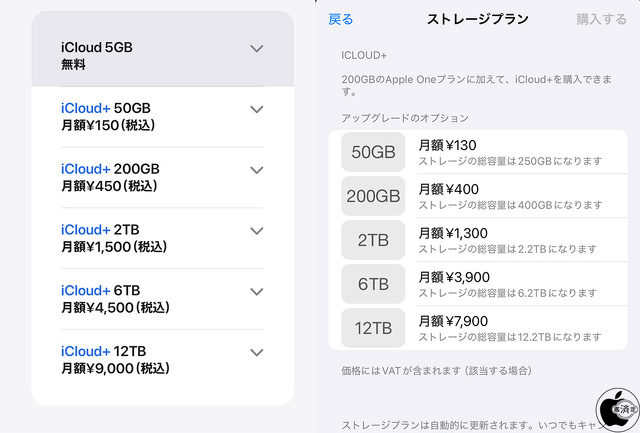Expand the iCloud+ 12TB plan chevron

tap(257, 352)
